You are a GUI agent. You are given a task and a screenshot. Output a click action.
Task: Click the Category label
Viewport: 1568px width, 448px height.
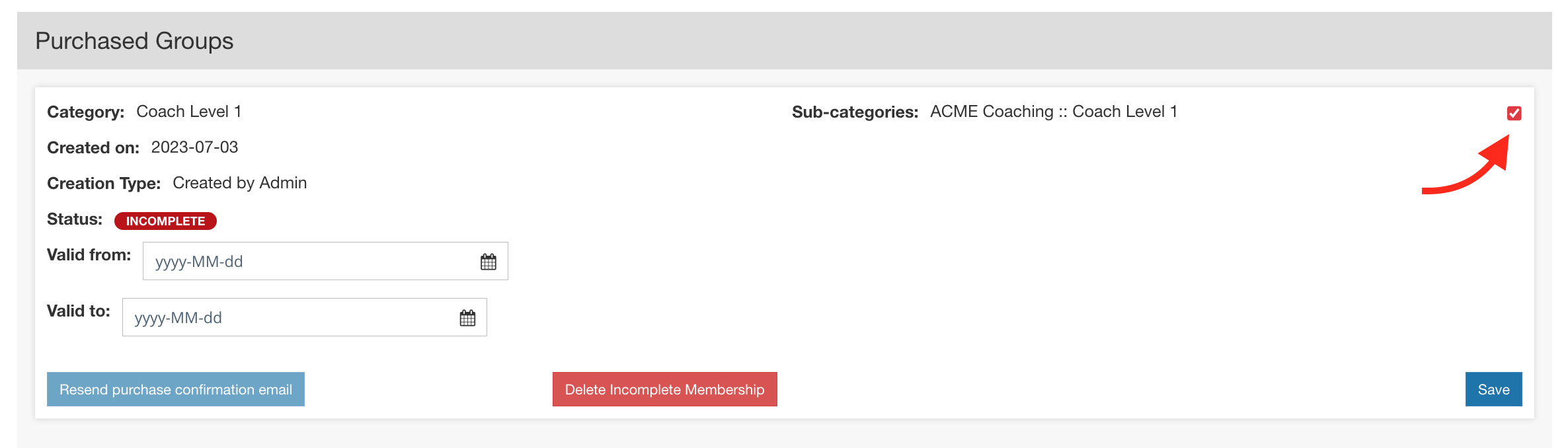coord(85,112)
